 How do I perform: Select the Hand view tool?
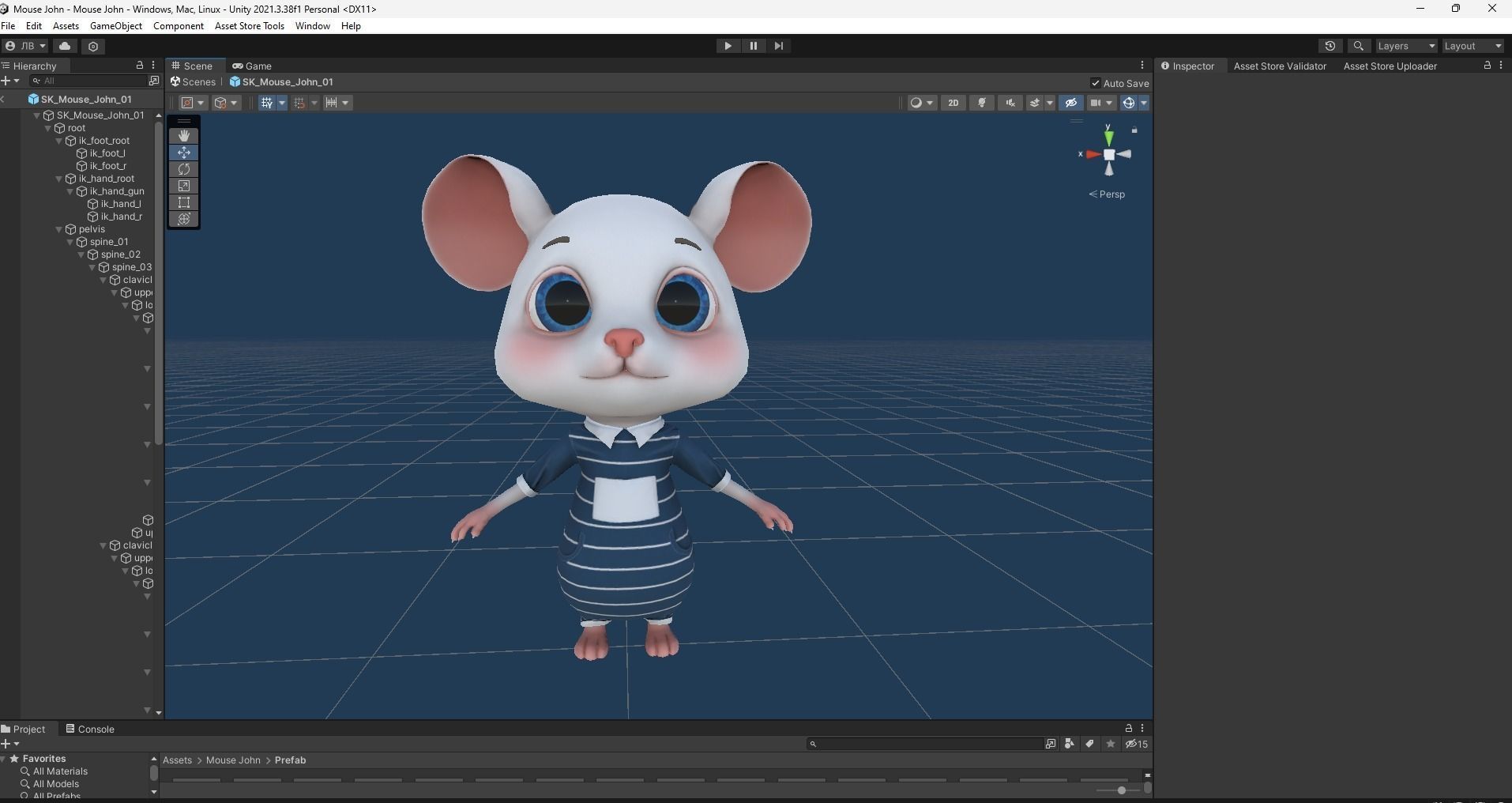click(x=184, y=136)
